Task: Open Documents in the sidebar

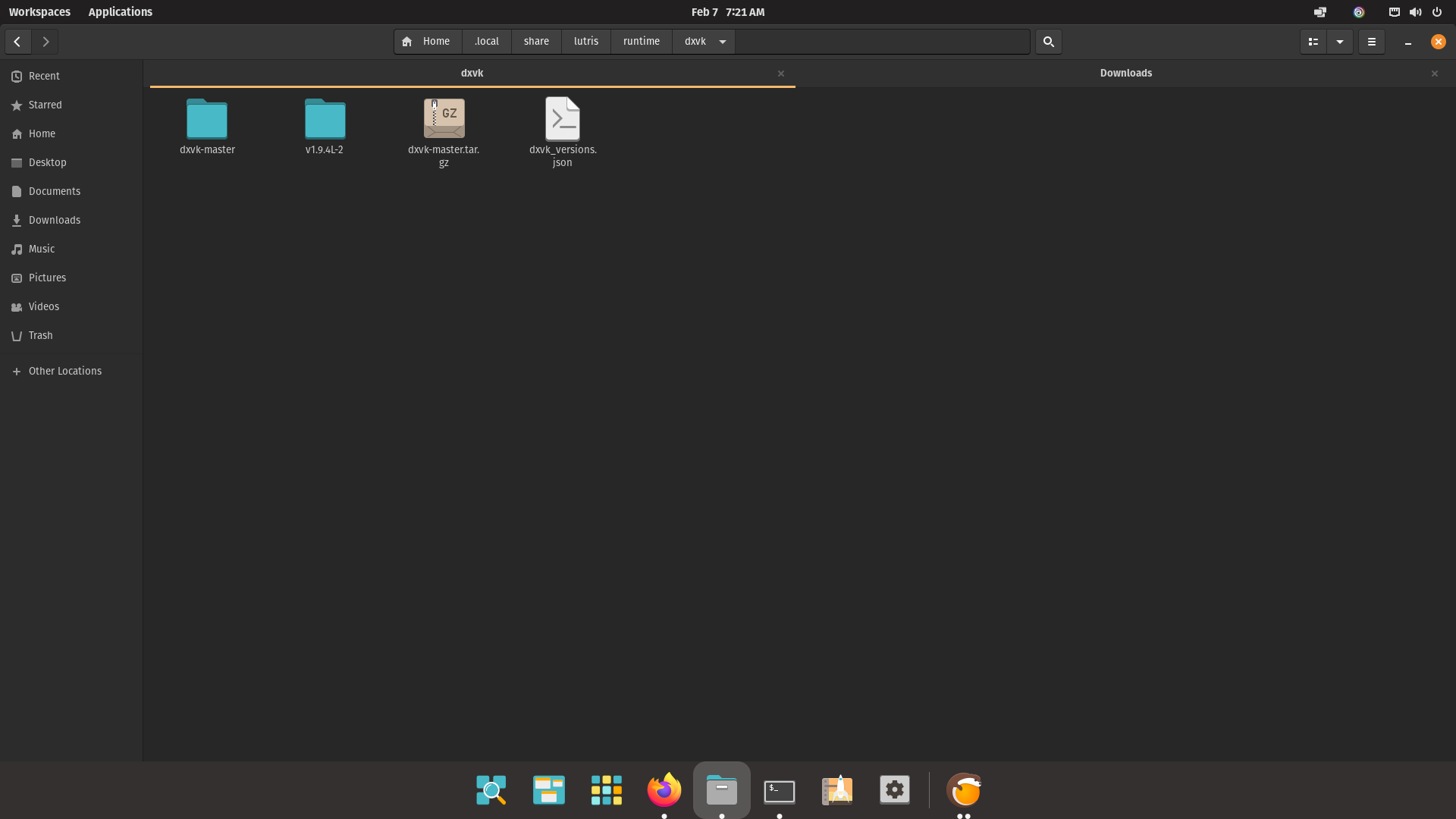Action: point(71,191)
